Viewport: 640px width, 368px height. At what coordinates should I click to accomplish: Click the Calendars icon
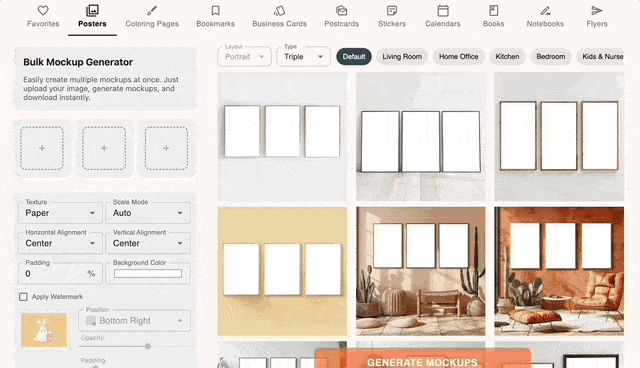click(x=443, y=11)
